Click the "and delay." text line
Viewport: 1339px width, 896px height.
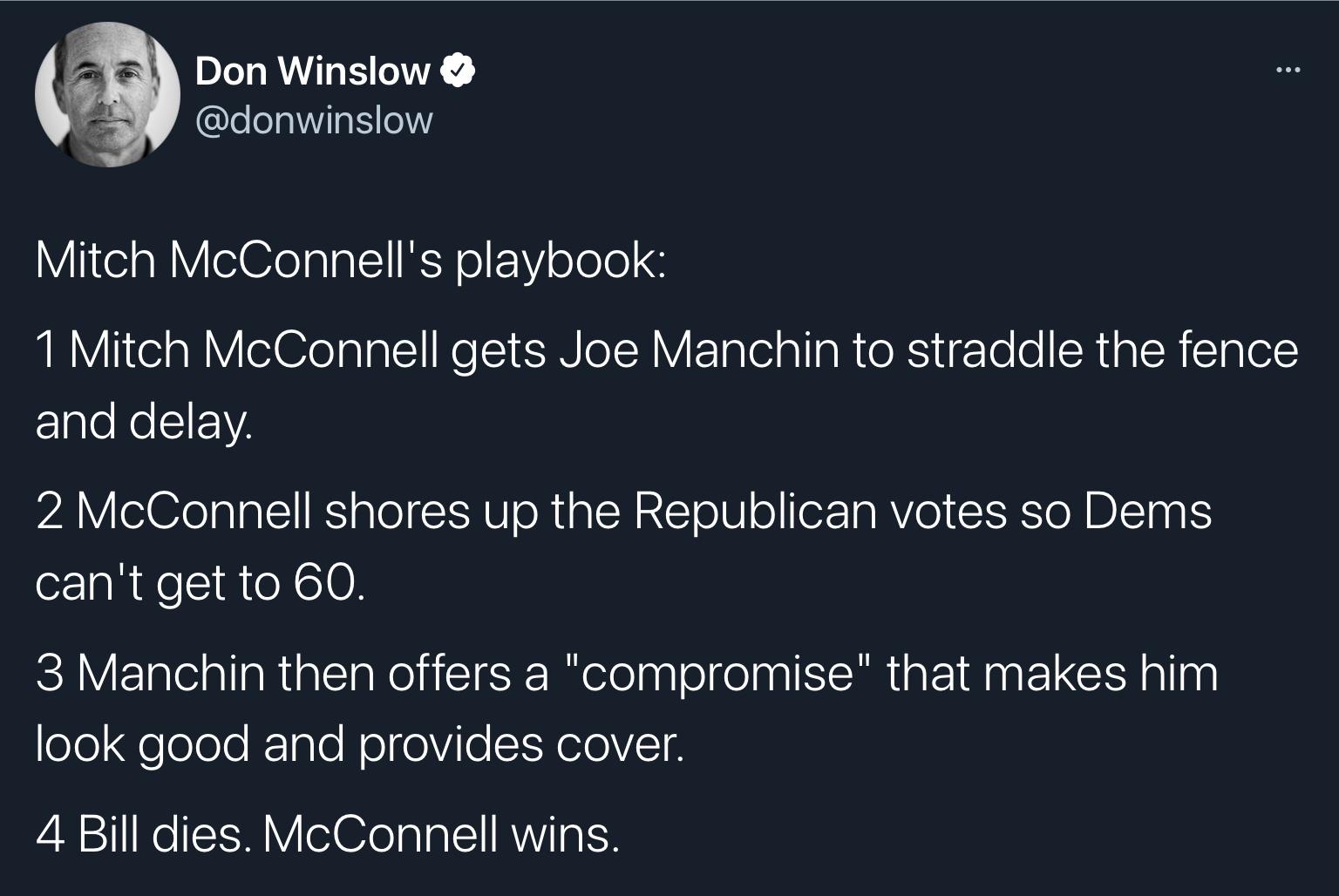[145, 422]
